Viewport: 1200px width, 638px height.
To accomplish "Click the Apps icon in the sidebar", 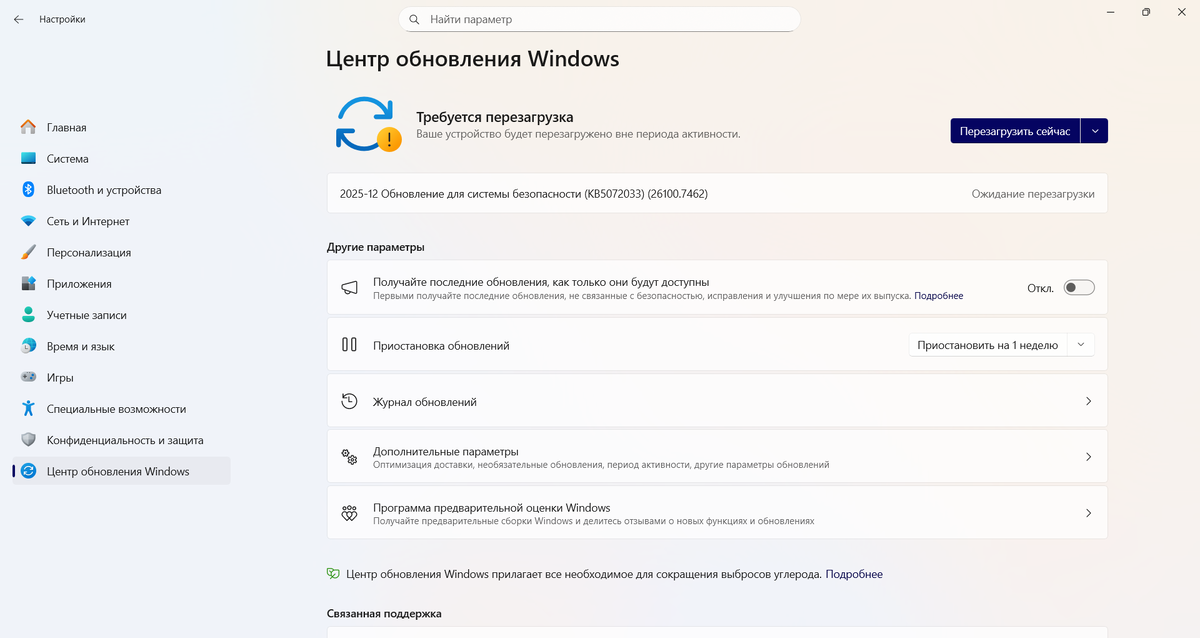I will point(28,284).
